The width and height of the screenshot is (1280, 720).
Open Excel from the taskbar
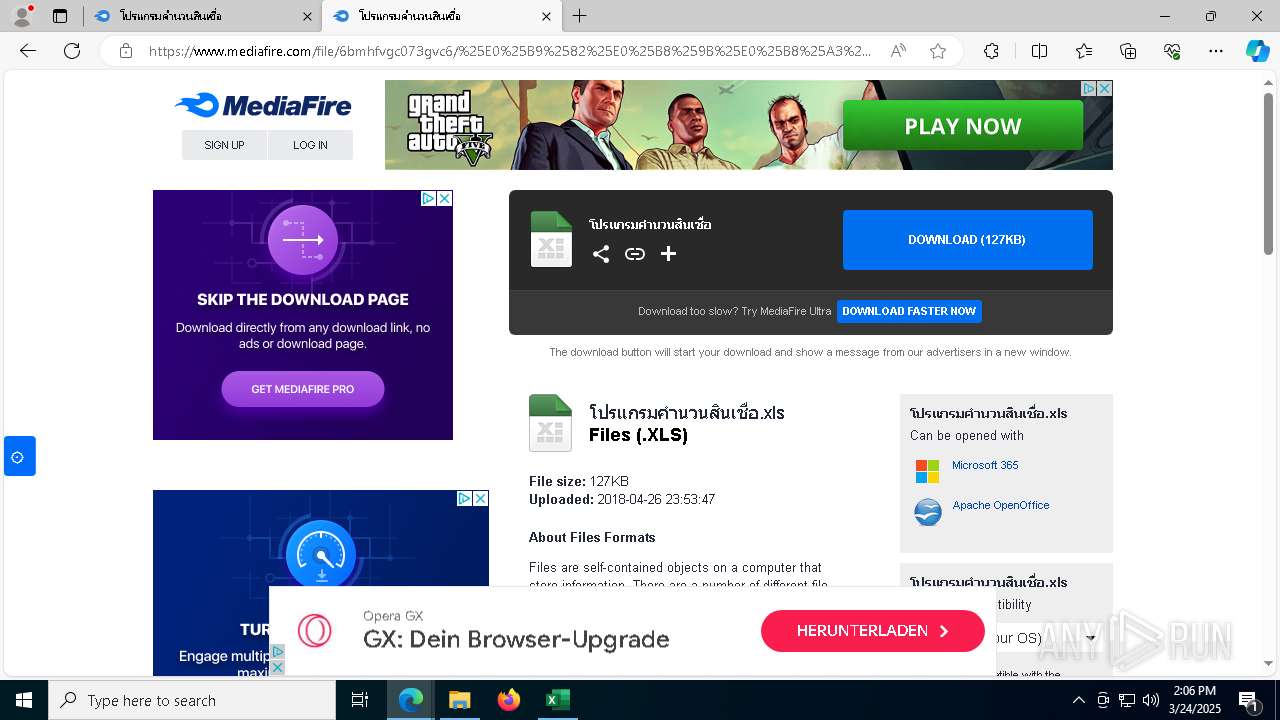tap(557, 700)
